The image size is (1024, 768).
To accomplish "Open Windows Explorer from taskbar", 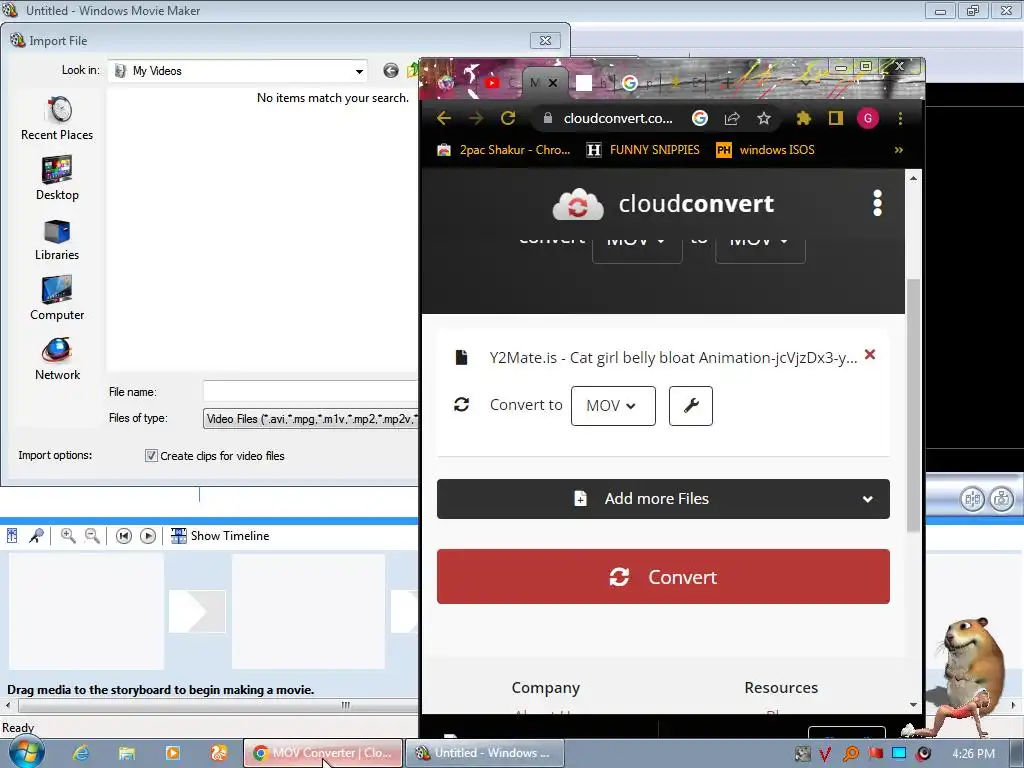I will 127,753.
